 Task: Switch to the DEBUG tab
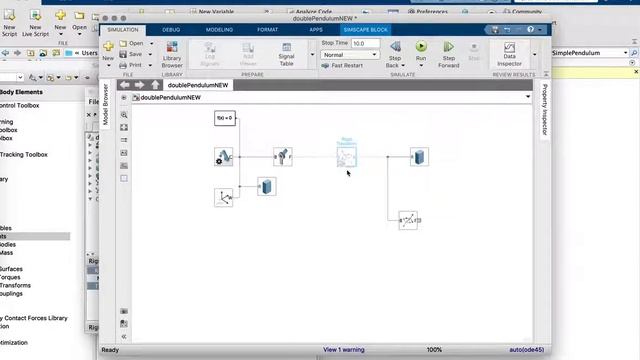(171, 30)
